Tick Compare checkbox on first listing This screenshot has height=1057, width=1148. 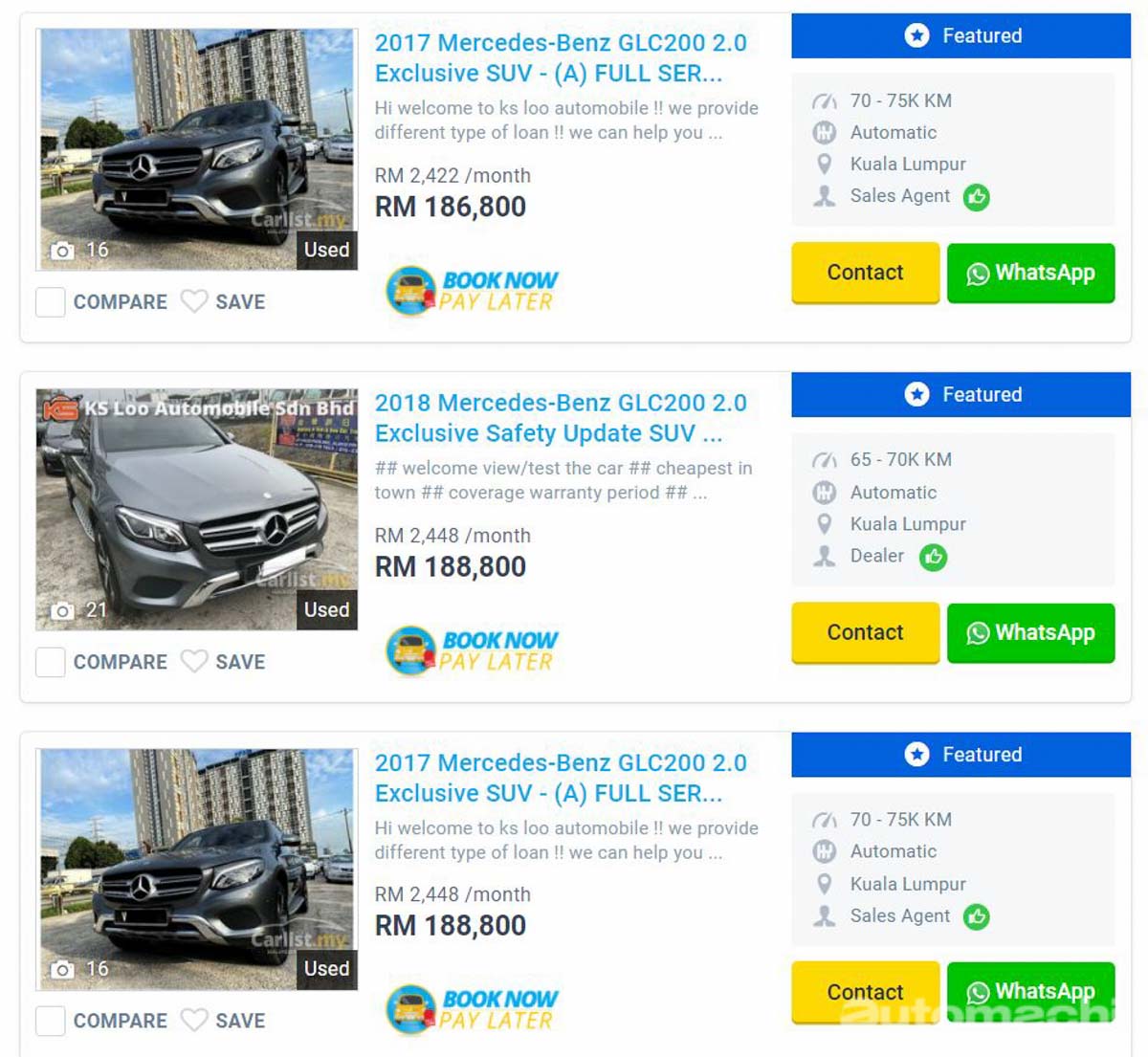[x=51, y=302]
